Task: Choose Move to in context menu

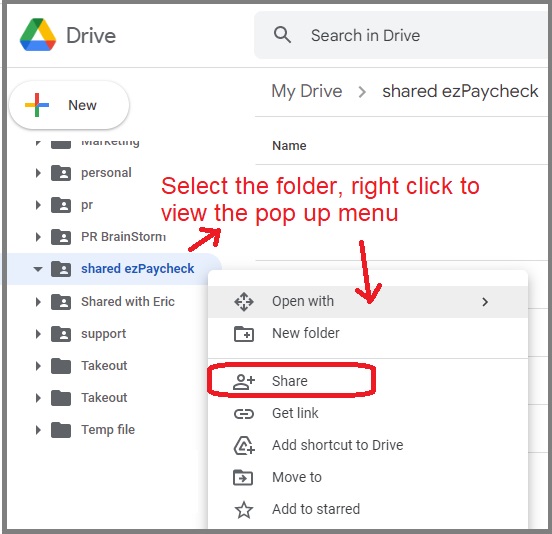Action: pyautogui.click(x=368, y=477)
